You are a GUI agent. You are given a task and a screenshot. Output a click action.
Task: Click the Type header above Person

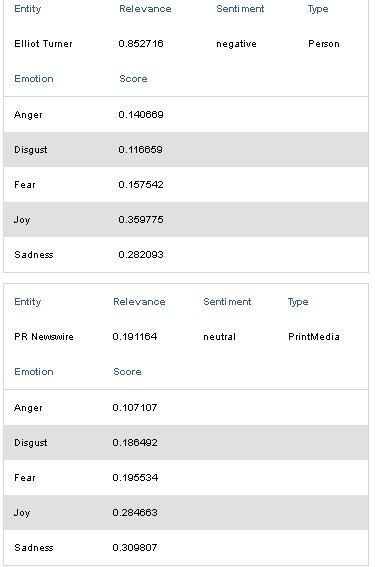[318, 9]
